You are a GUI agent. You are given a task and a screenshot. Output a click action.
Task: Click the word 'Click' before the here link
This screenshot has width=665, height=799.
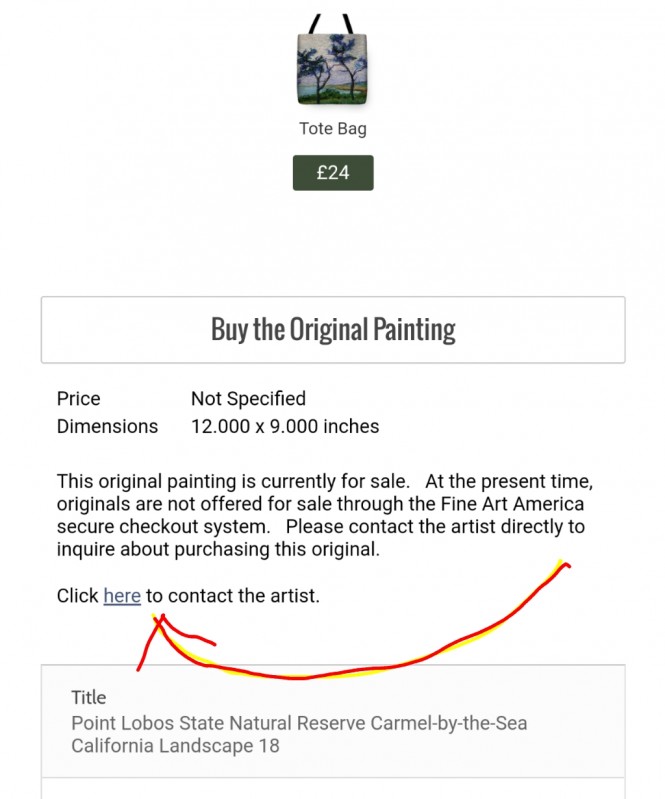77,596
